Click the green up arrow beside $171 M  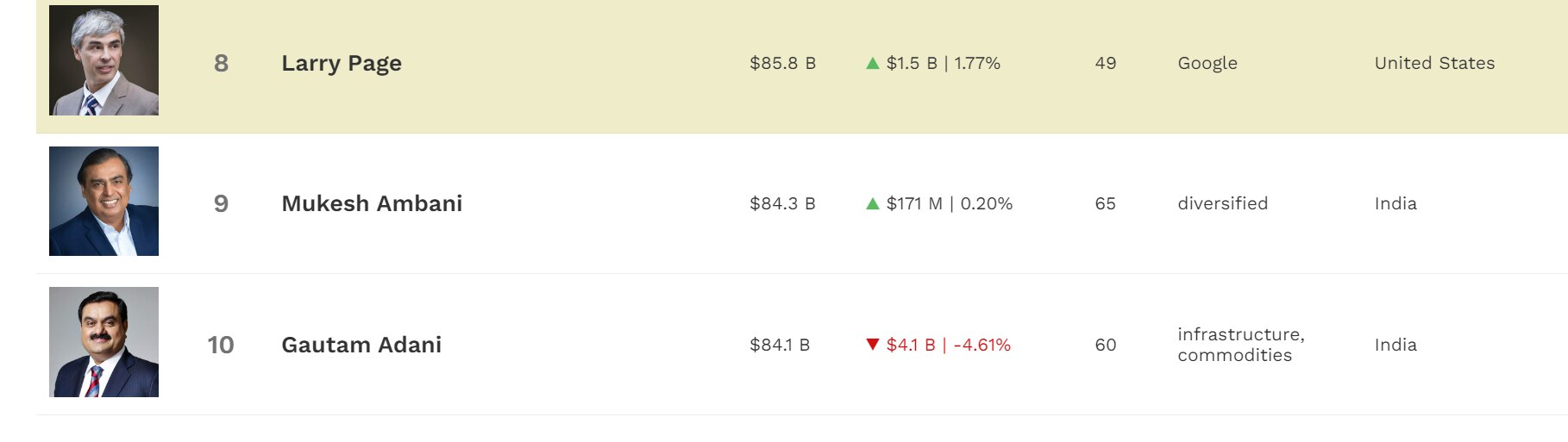[872, 203]
